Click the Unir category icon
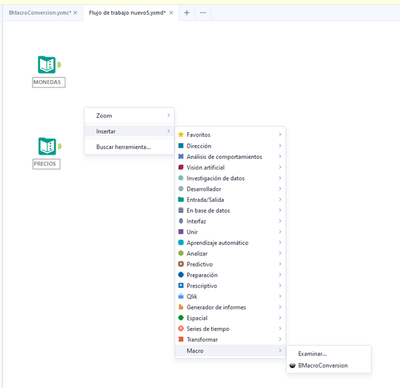The width and height of the screenshot is (400, 388). [x=181, y=231]
